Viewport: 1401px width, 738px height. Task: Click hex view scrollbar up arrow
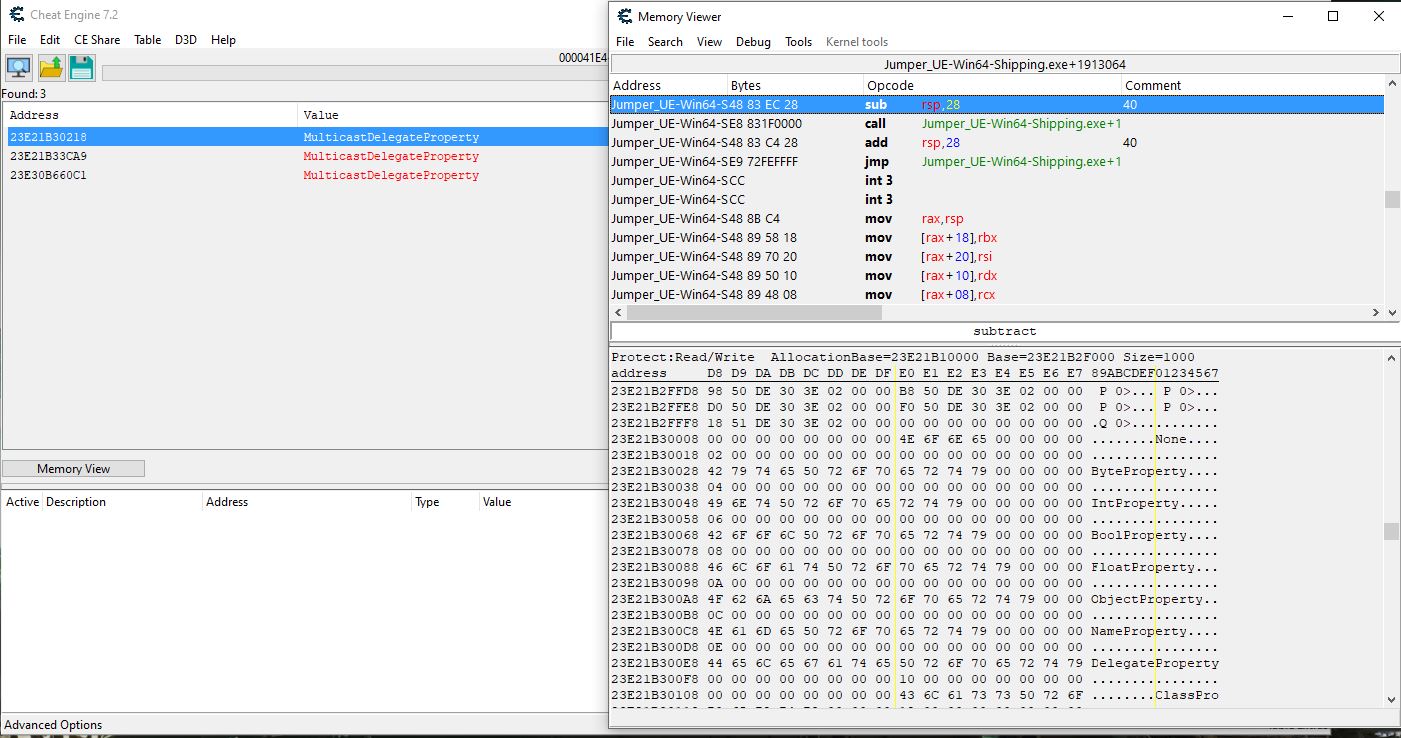pyautogui.click(x=1392, y=358)
